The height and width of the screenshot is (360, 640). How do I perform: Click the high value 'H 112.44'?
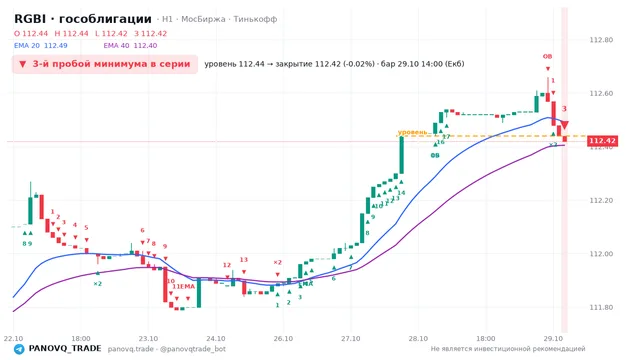click(71, 33)
